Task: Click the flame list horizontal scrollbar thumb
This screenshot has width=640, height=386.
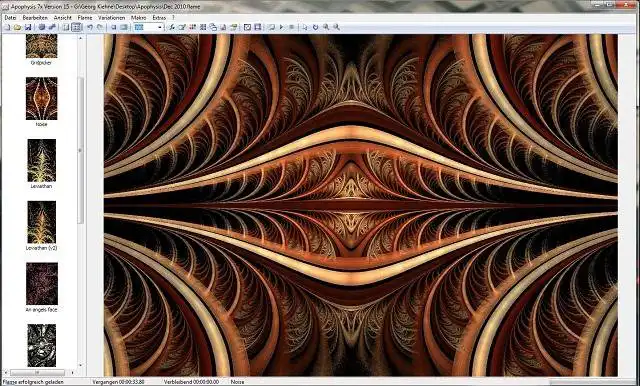Action: click(x=37, y=373)
